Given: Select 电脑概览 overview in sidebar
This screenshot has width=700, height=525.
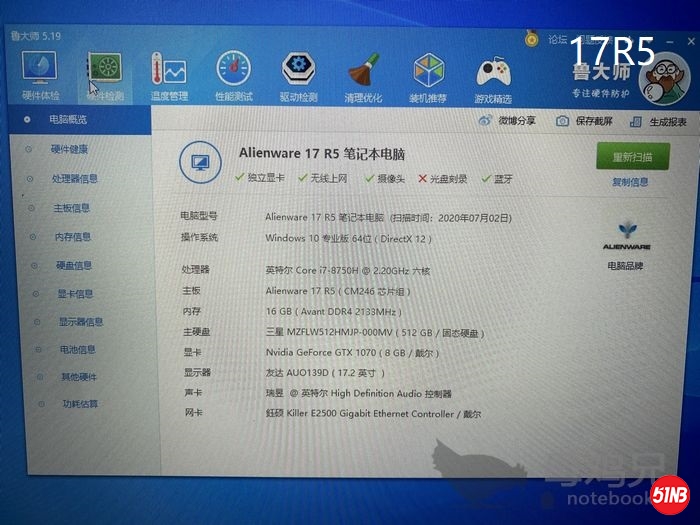Looking at the screenshot, I should (68, 120).
